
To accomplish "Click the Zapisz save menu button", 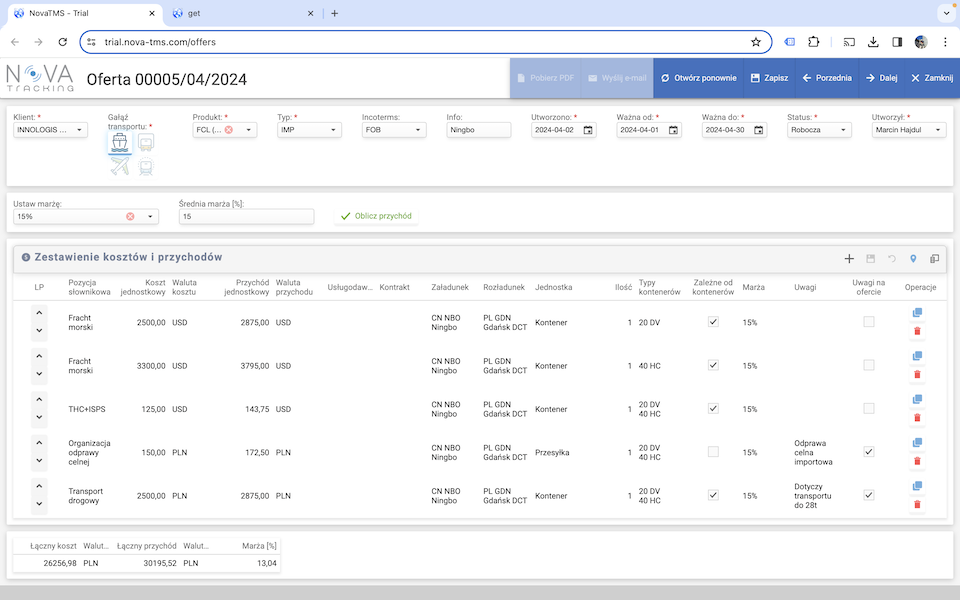I will pyautogui.click(x=768, y=78).
